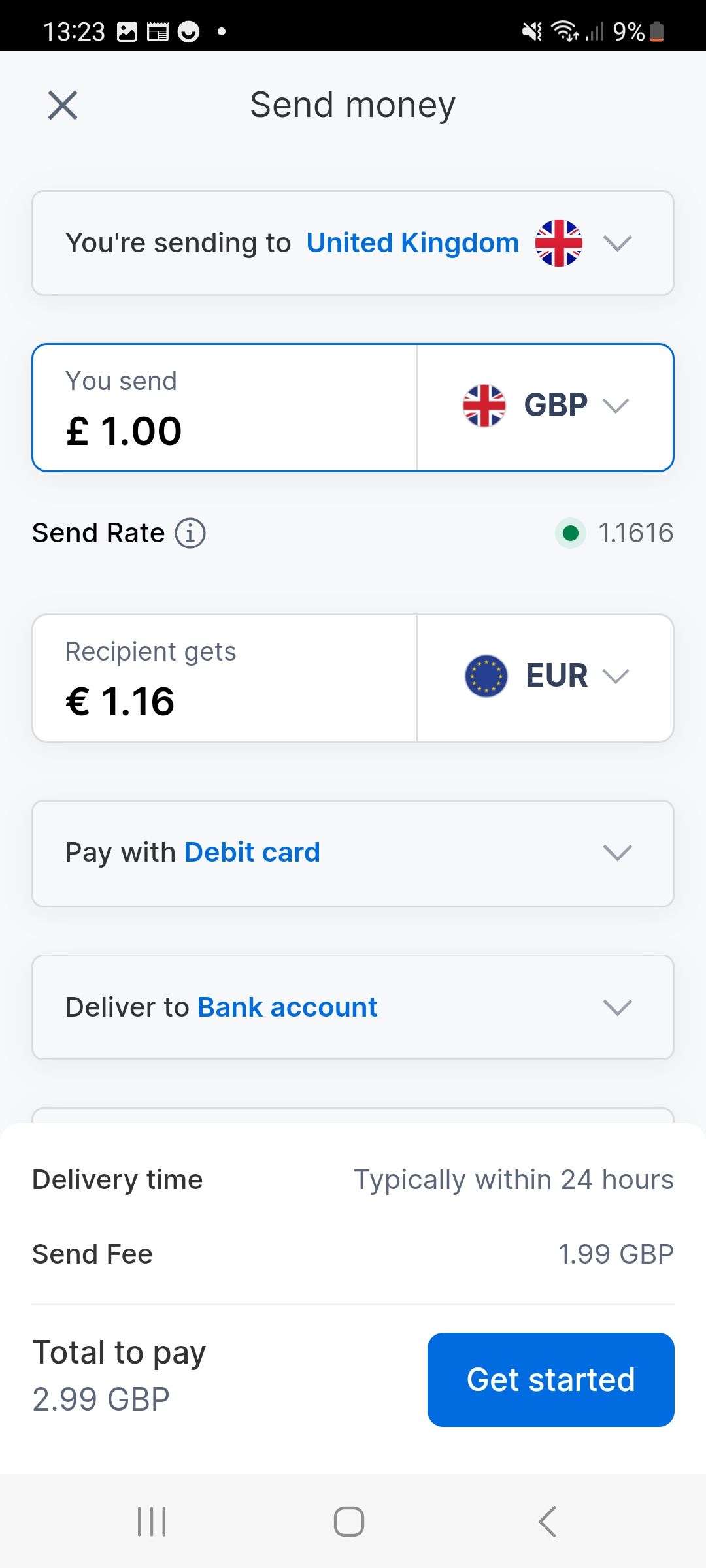Tap battery indicator in status bar
The image size is (706, 1568).
(x=657, y=31)
